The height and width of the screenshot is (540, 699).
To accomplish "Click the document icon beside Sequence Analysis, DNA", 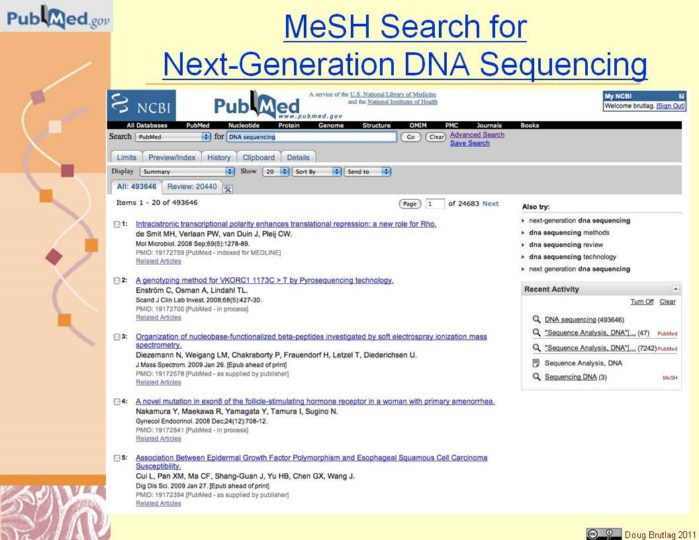I will 536,363.
